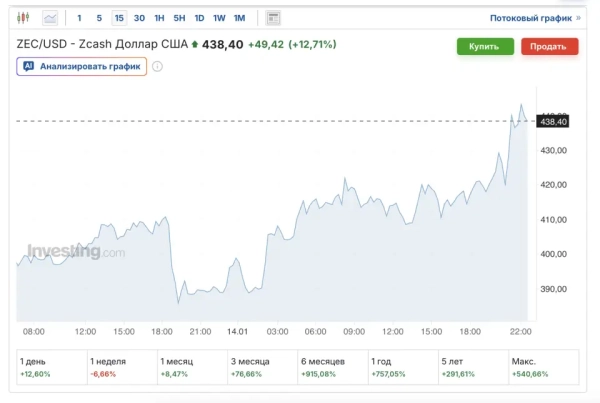Switch to candlestick chart type
This screenshot has width=600, height=403.
(24, 18)
